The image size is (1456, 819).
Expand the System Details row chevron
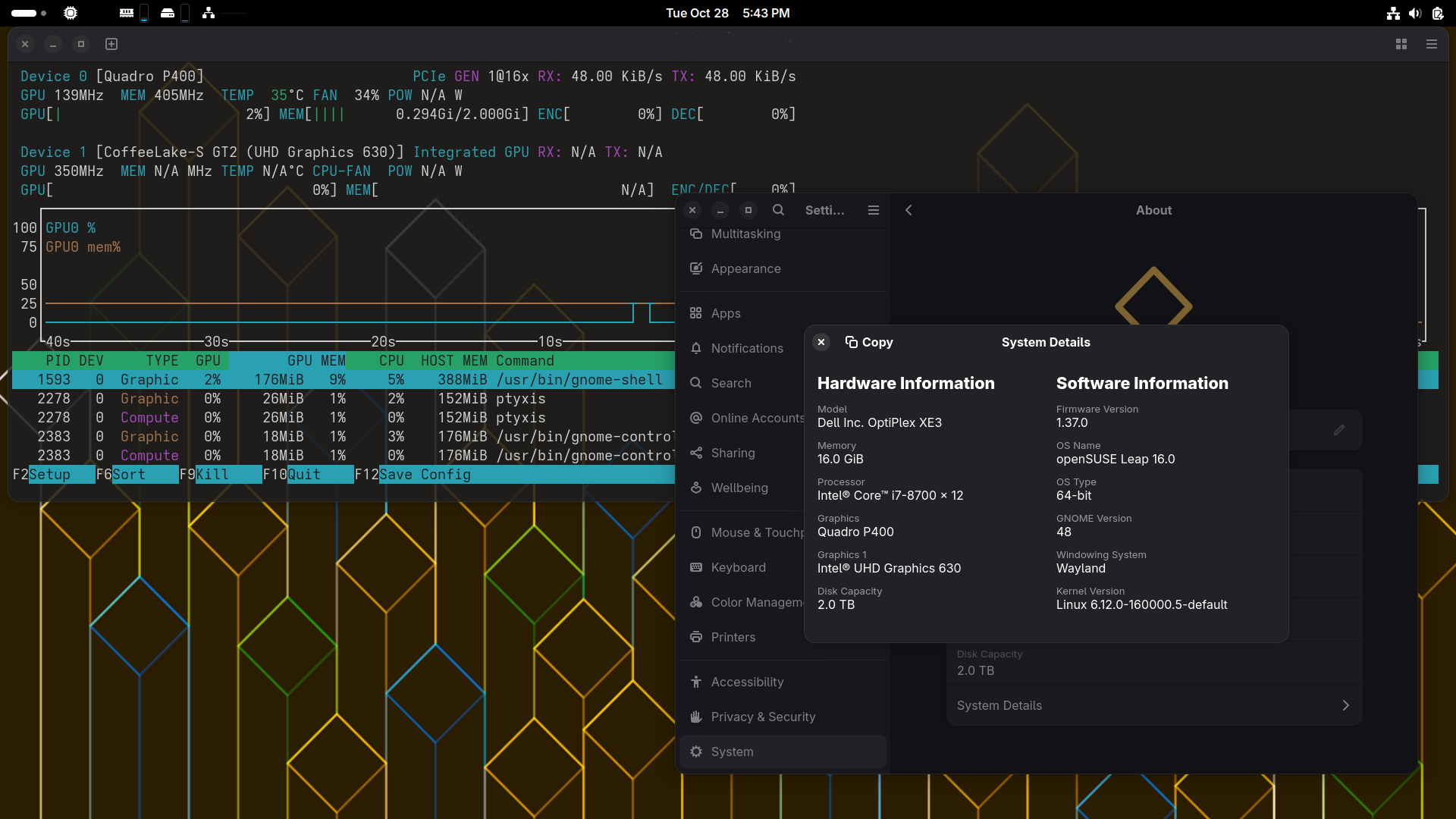point(1345,705)
